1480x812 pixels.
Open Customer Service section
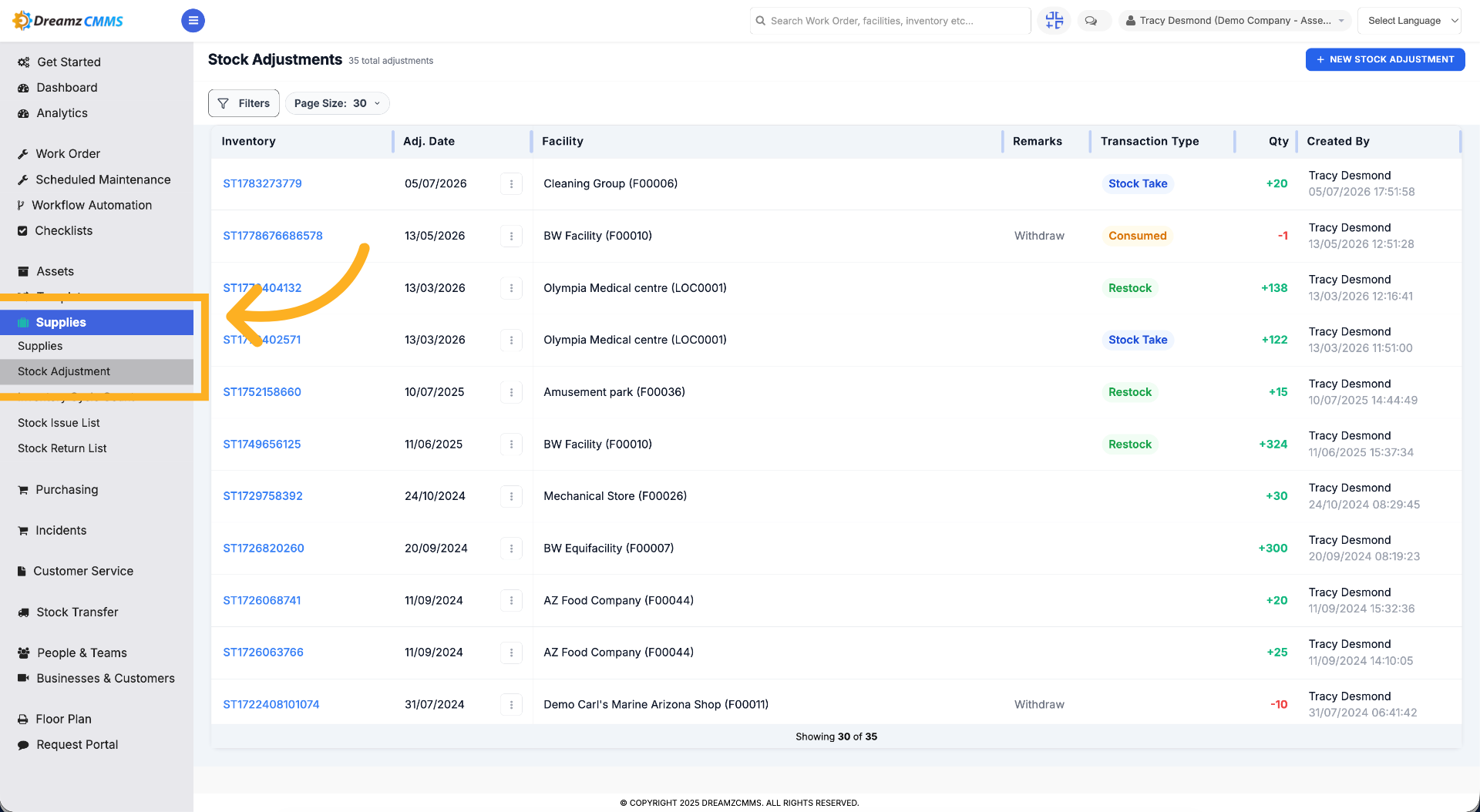coord(83,571)
